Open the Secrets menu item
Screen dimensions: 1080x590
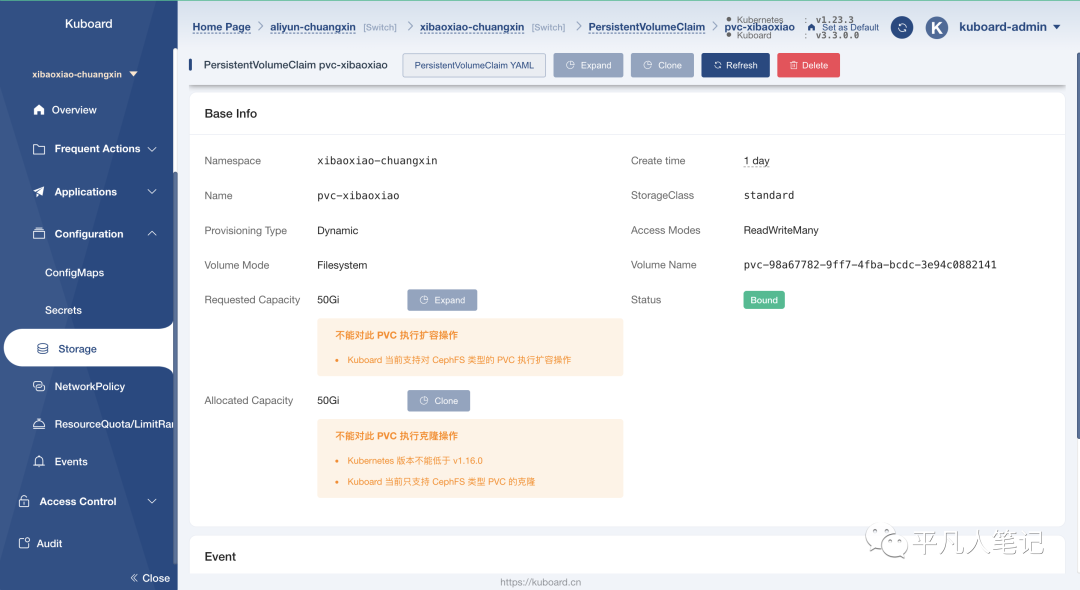(63, 310)
